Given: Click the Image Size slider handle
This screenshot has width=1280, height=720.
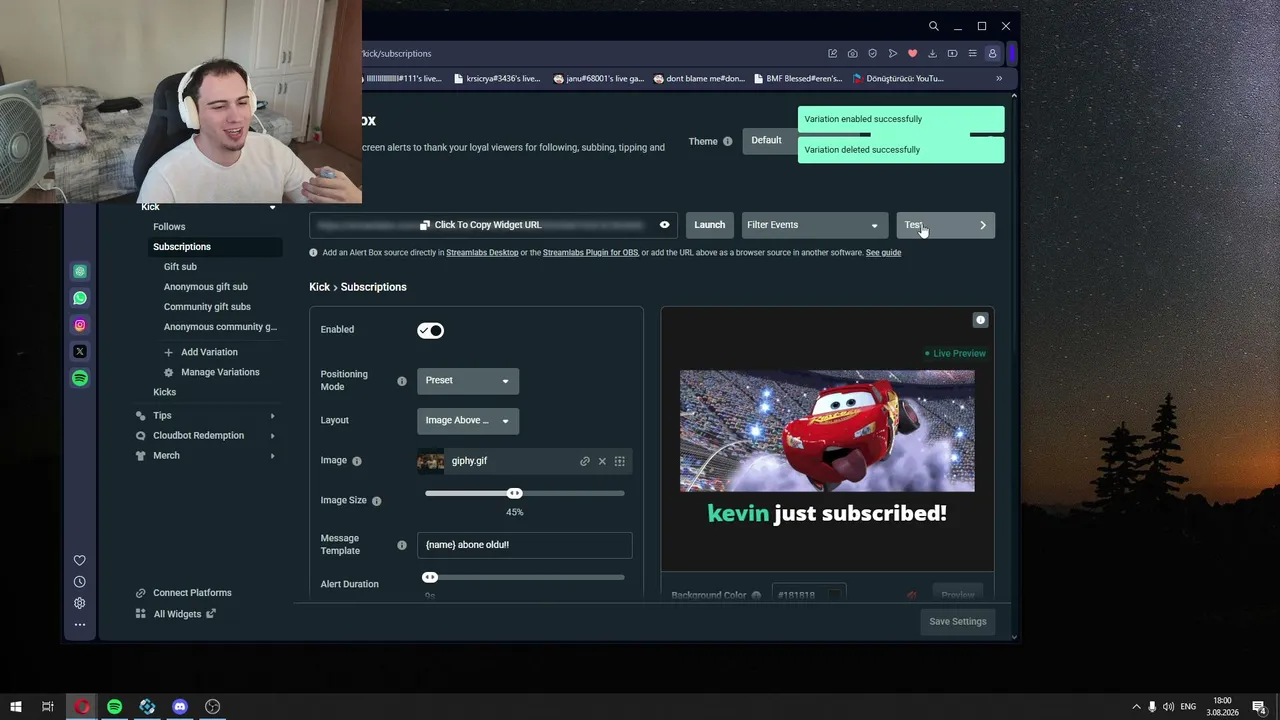Looking at the screenshot, I should point(514,493).
